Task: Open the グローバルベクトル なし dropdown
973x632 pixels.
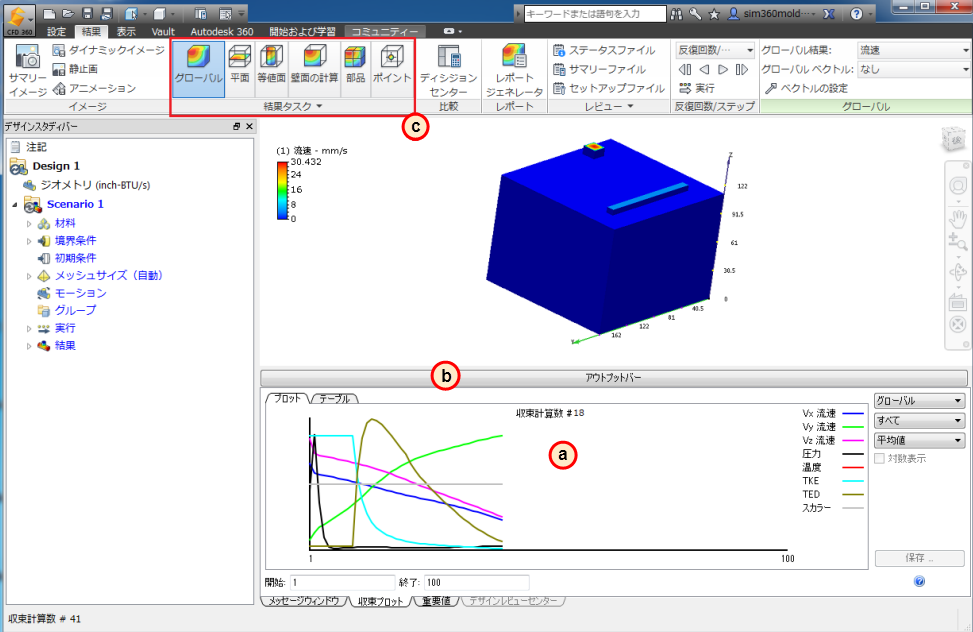Action: coord(914,70)
